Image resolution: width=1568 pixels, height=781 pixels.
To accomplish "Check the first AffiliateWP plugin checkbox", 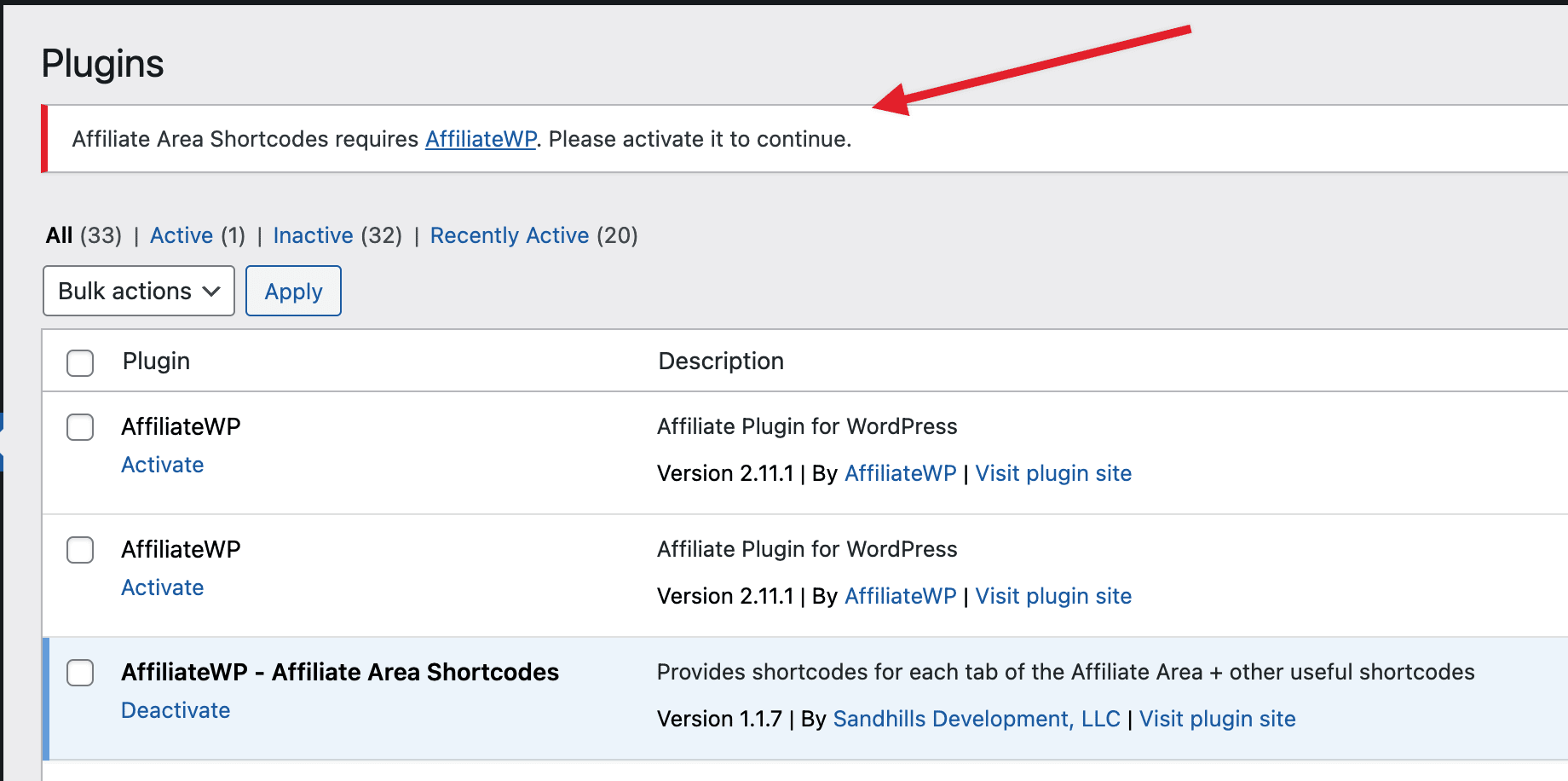I will (80, 427).
